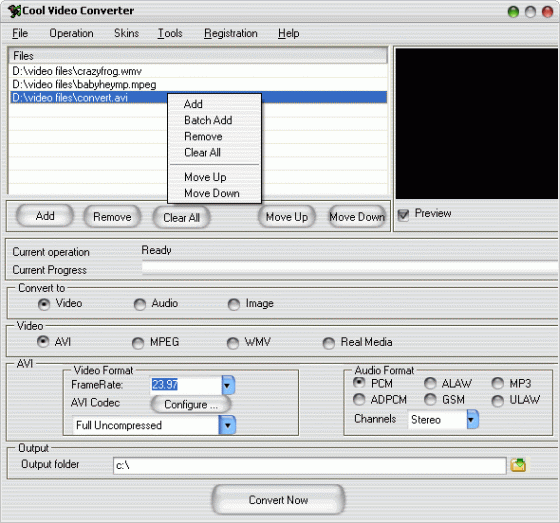
Task: Select GSM audio format
Action: click(x=430, y=399)
